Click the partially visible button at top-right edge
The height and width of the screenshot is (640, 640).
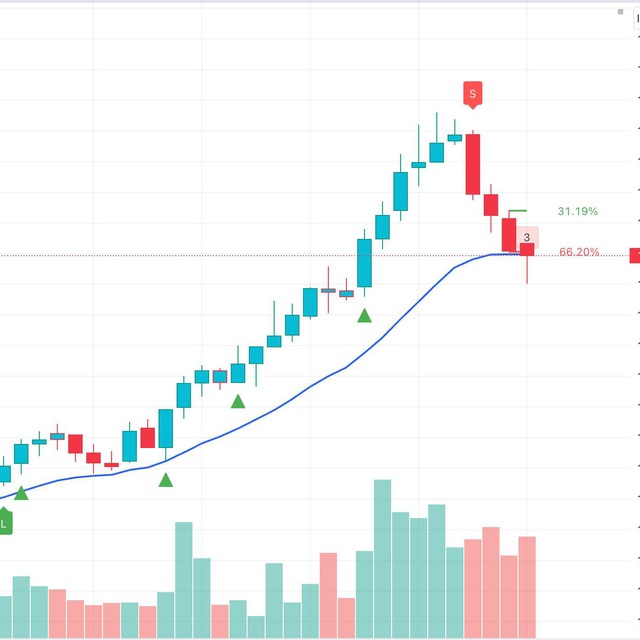coord(637,18)
